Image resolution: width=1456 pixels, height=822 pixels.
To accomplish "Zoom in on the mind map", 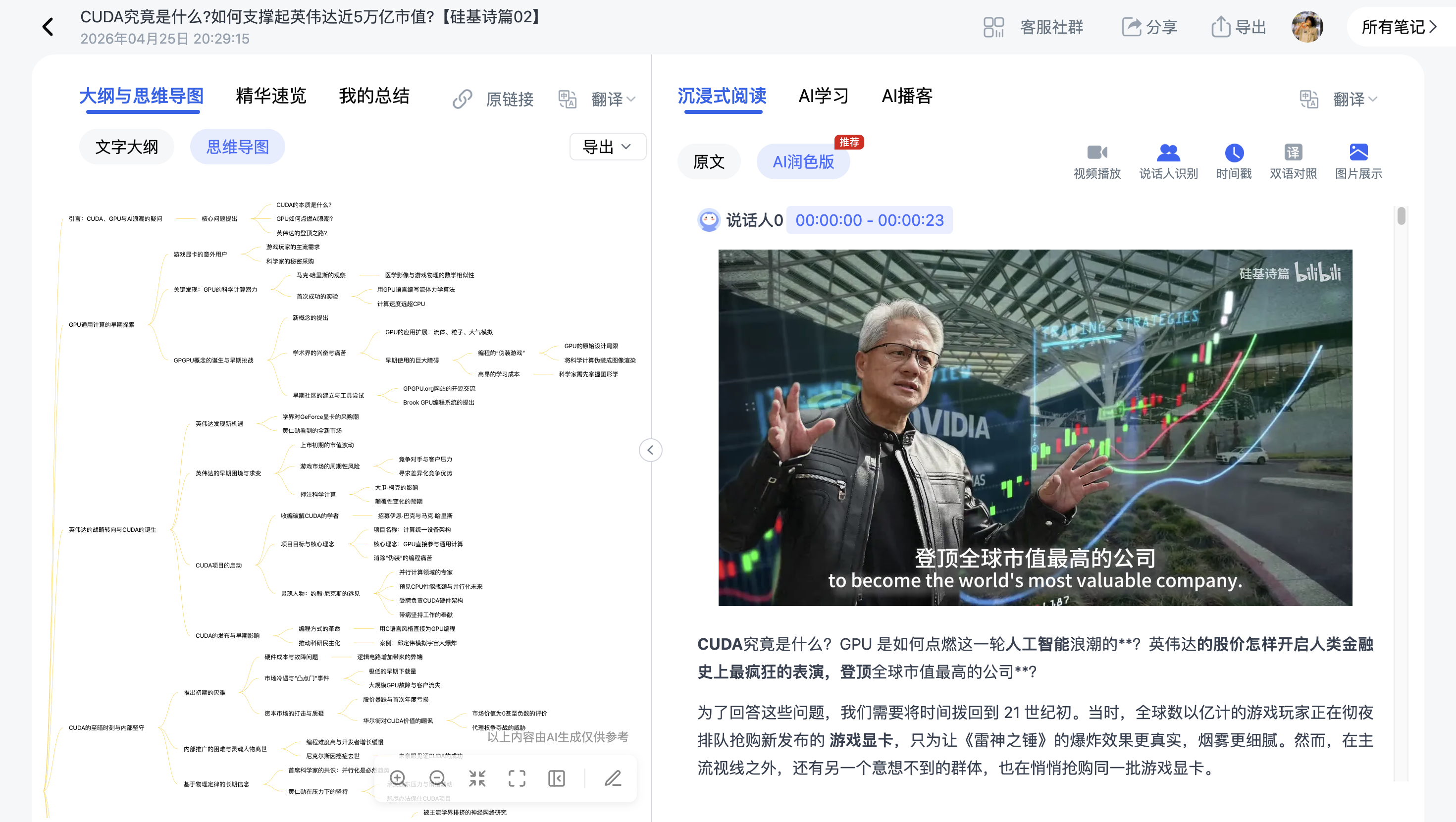I will [398, 778].
